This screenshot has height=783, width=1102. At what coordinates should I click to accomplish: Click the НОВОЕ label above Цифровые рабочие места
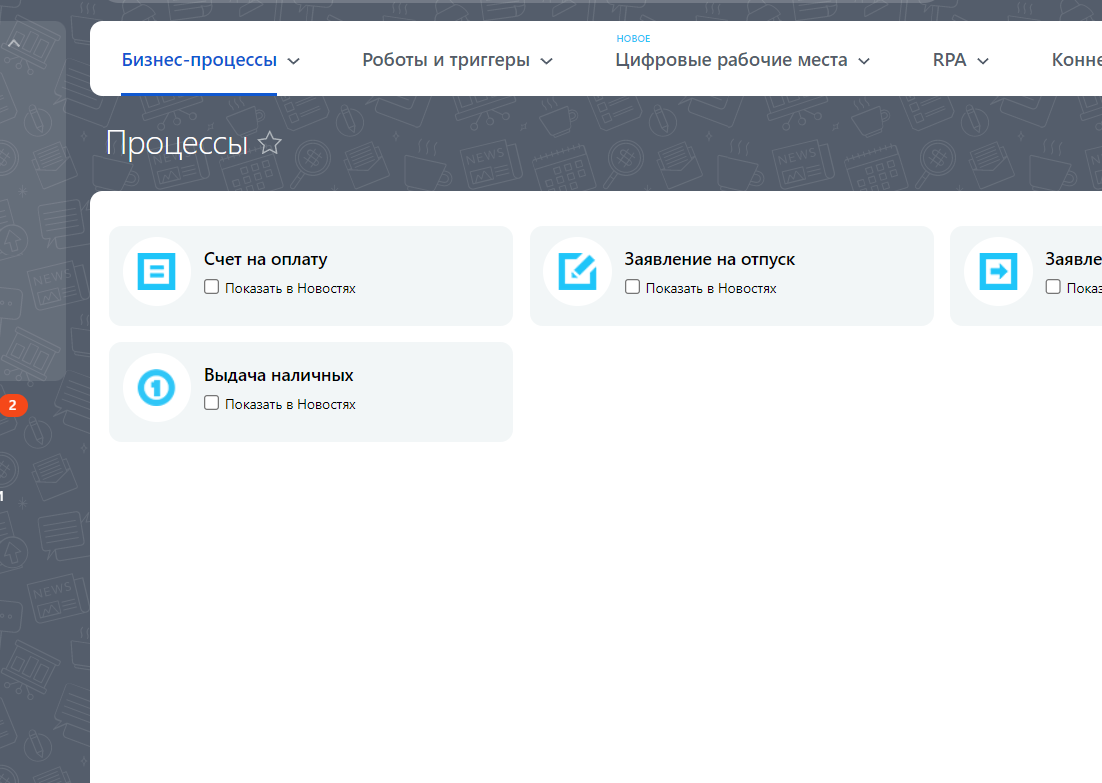tap(633, 39)
